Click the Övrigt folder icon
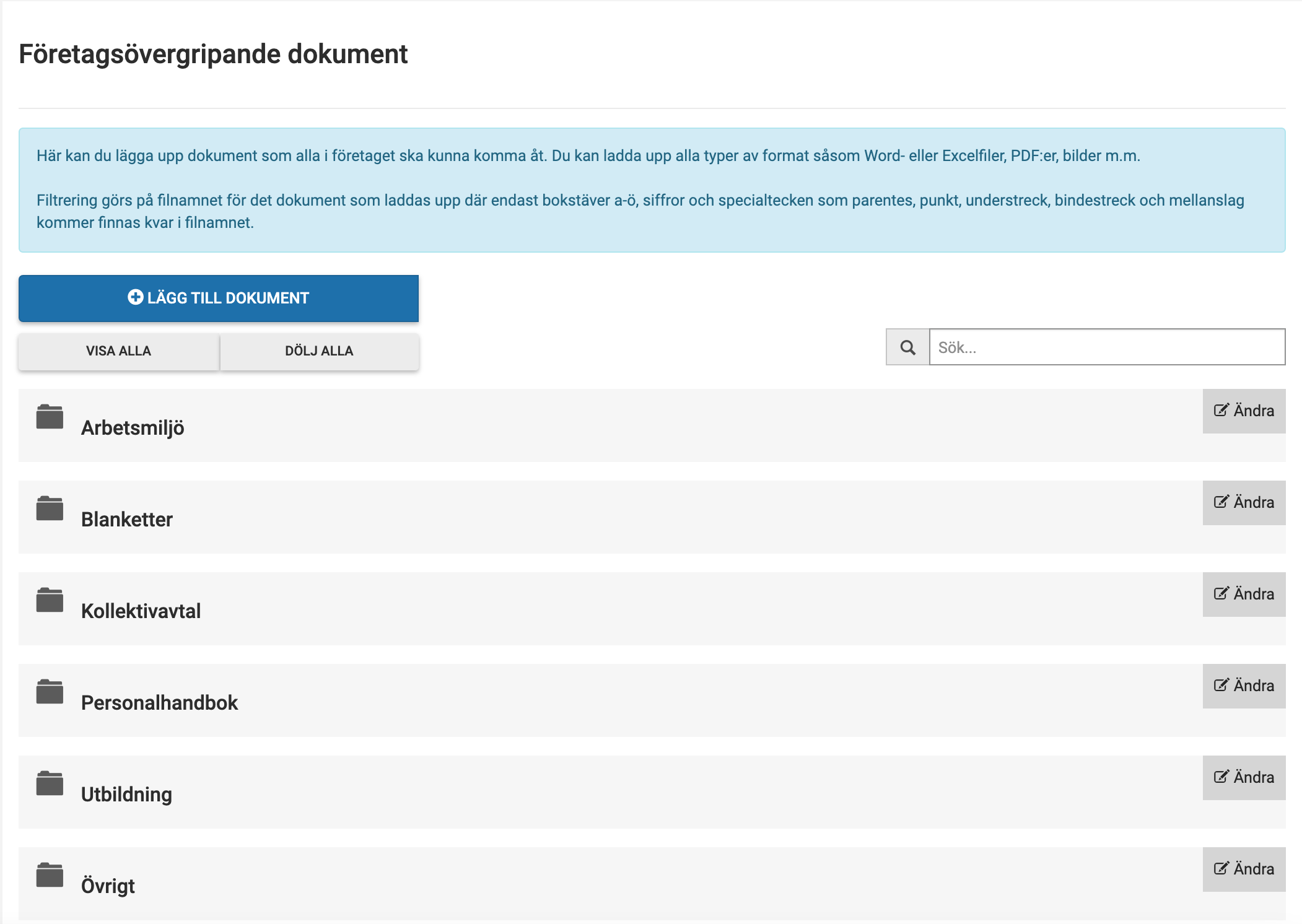This screenshot has height=924, width=1302. [x=50, y=875]
